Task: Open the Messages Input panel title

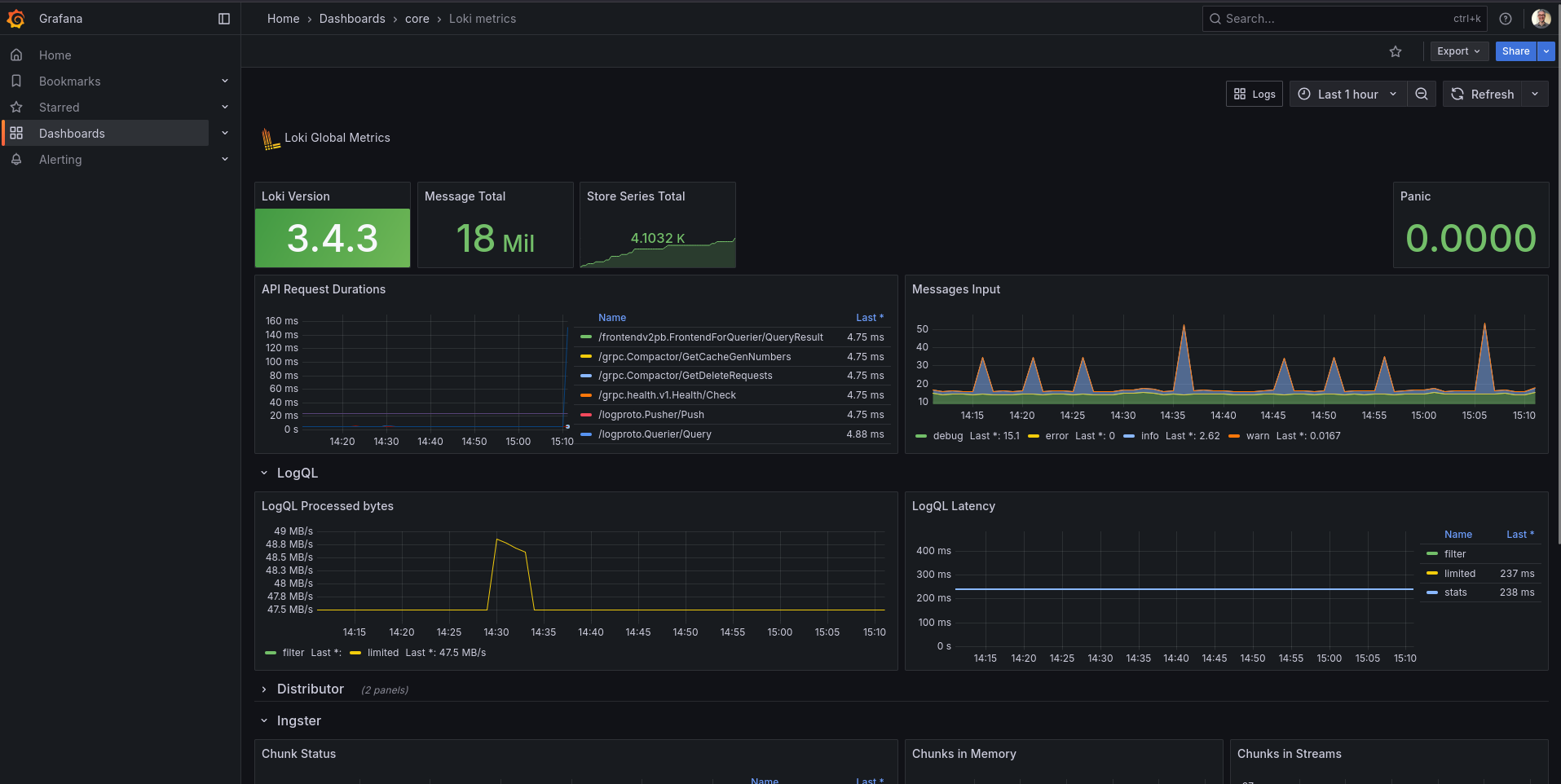Action: tap(956, 289)
